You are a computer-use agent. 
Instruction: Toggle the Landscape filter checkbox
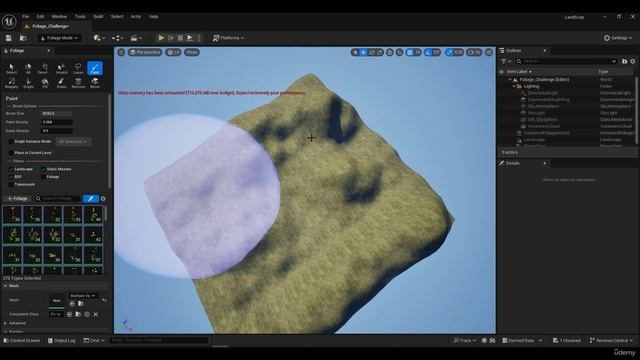[x=11, y=169]
